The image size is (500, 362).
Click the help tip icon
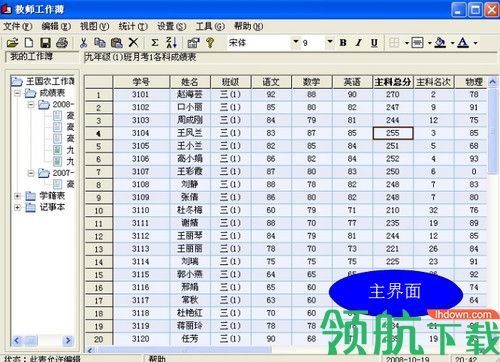click(x=210, y=43)
